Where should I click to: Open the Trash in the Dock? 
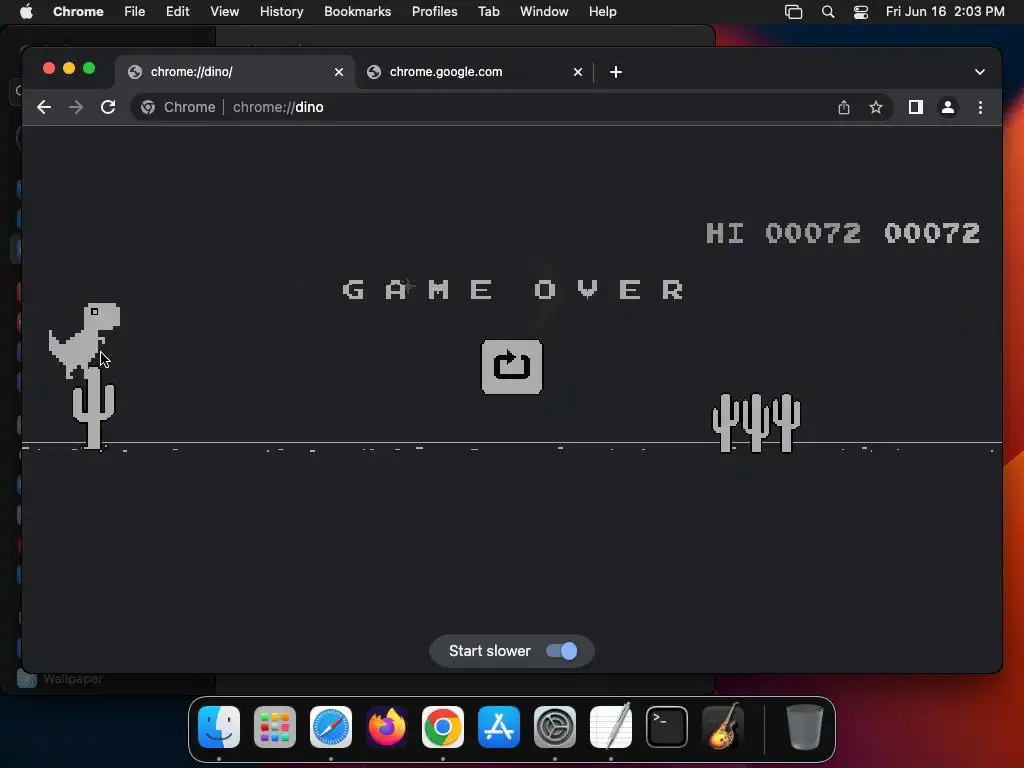point(805,727)
